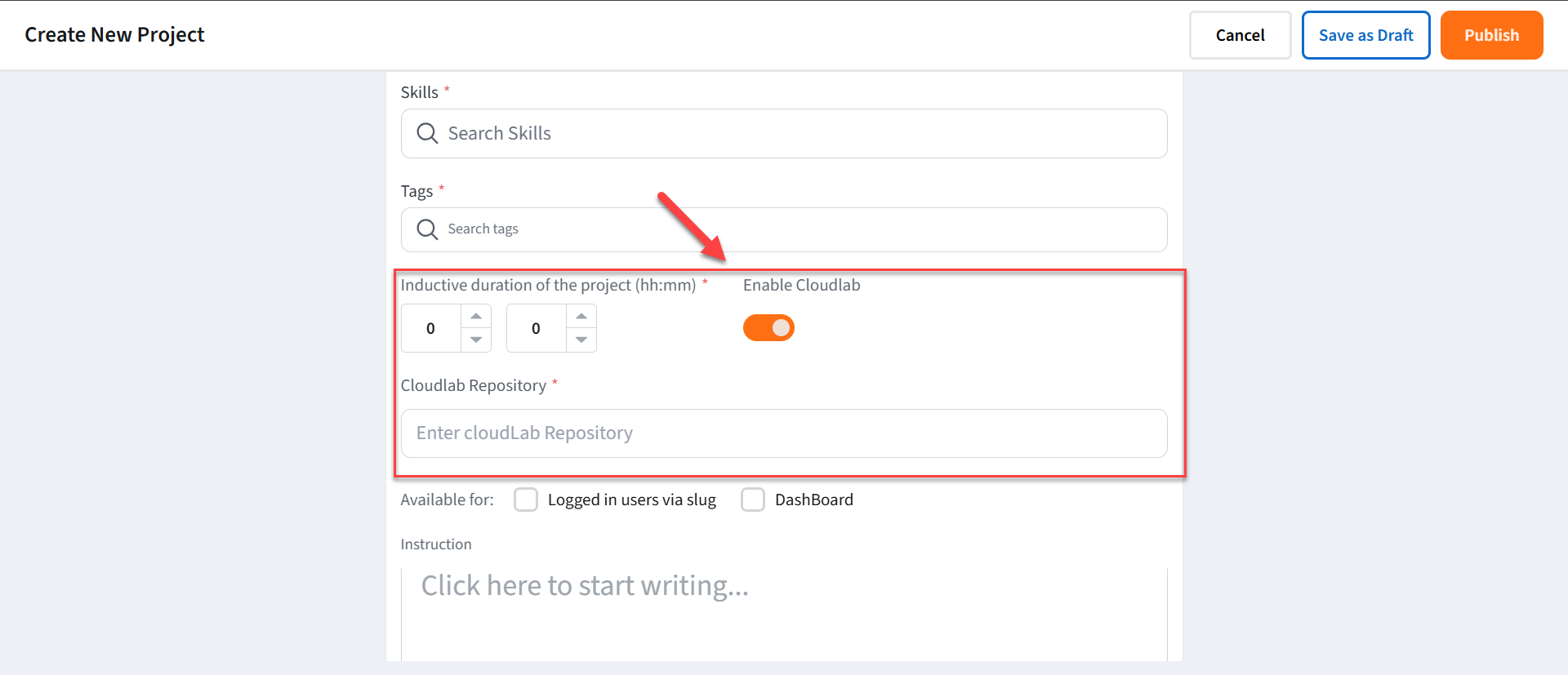Image resolution: width=1568 pixels, height=675 pixels.
Task: Increase the hours value with up arrow
Action: coord(476,317)
